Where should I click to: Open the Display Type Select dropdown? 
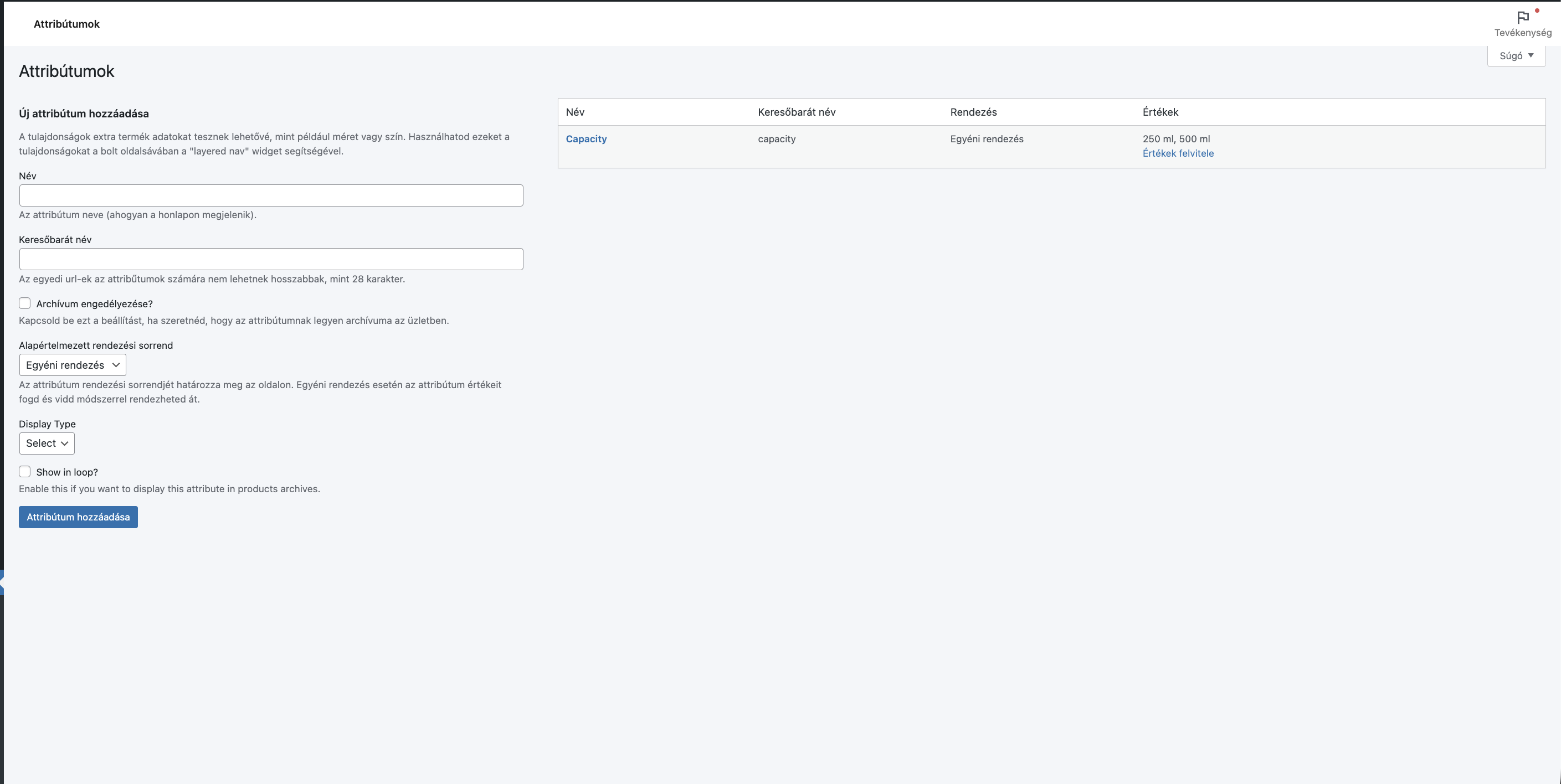(x=47, y=443)
